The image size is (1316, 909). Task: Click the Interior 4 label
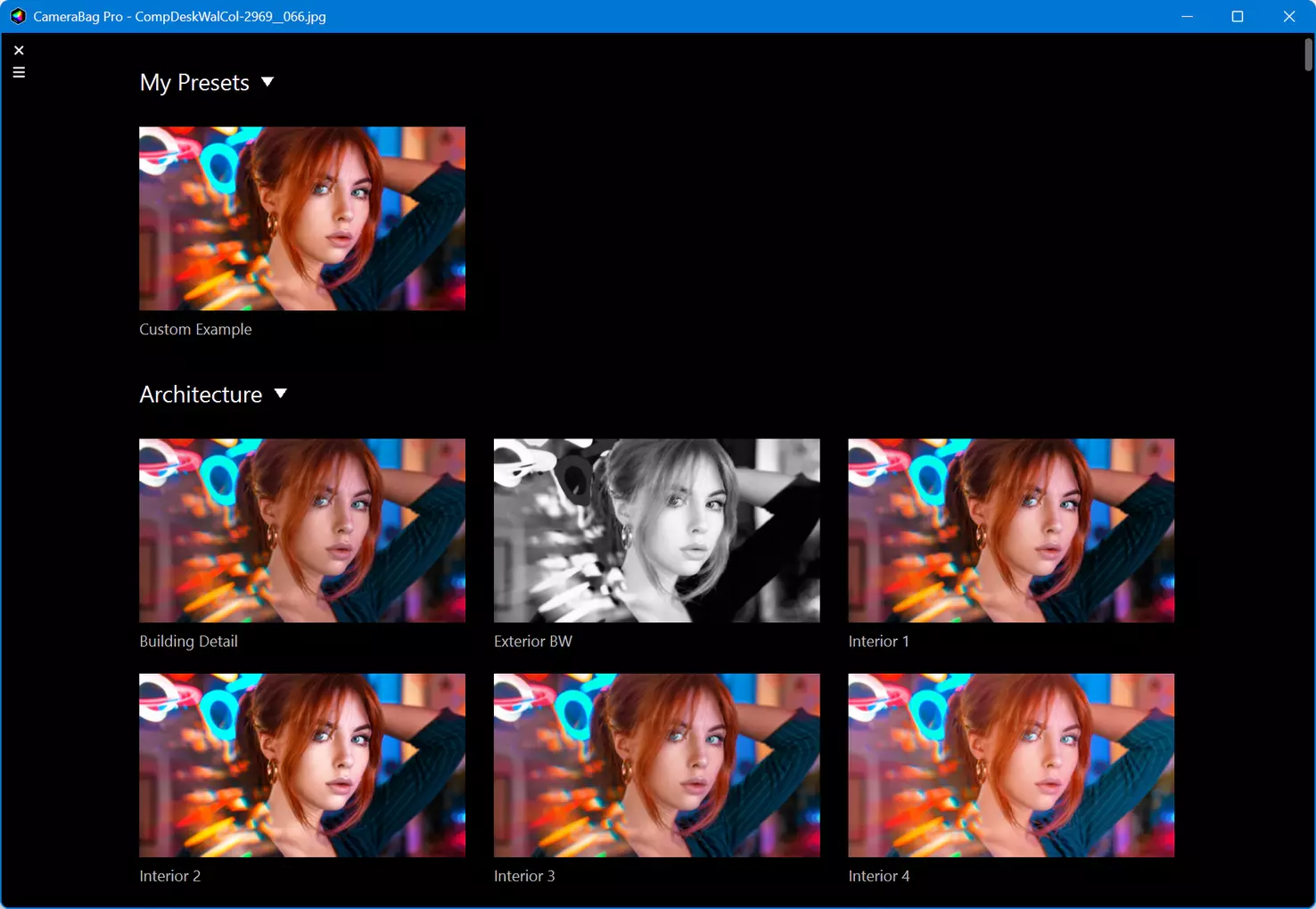[x=879, y=877]
